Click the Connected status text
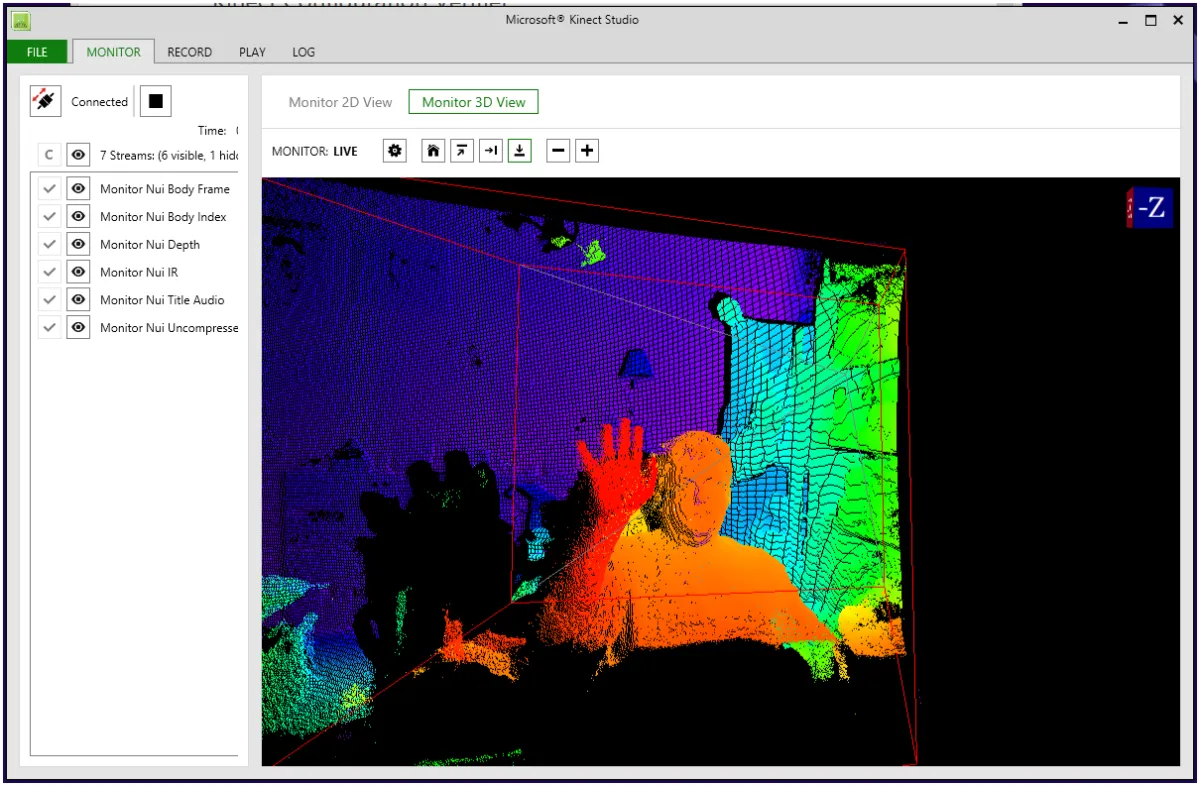 coord(99,101)
